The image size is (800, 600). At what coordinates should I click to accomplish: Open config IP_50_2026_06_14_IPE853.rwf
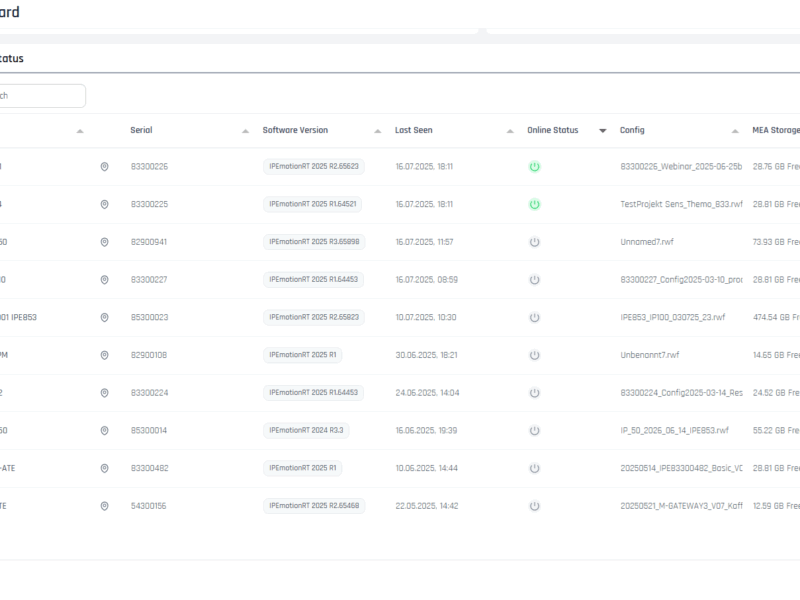(x=674, y=430)
